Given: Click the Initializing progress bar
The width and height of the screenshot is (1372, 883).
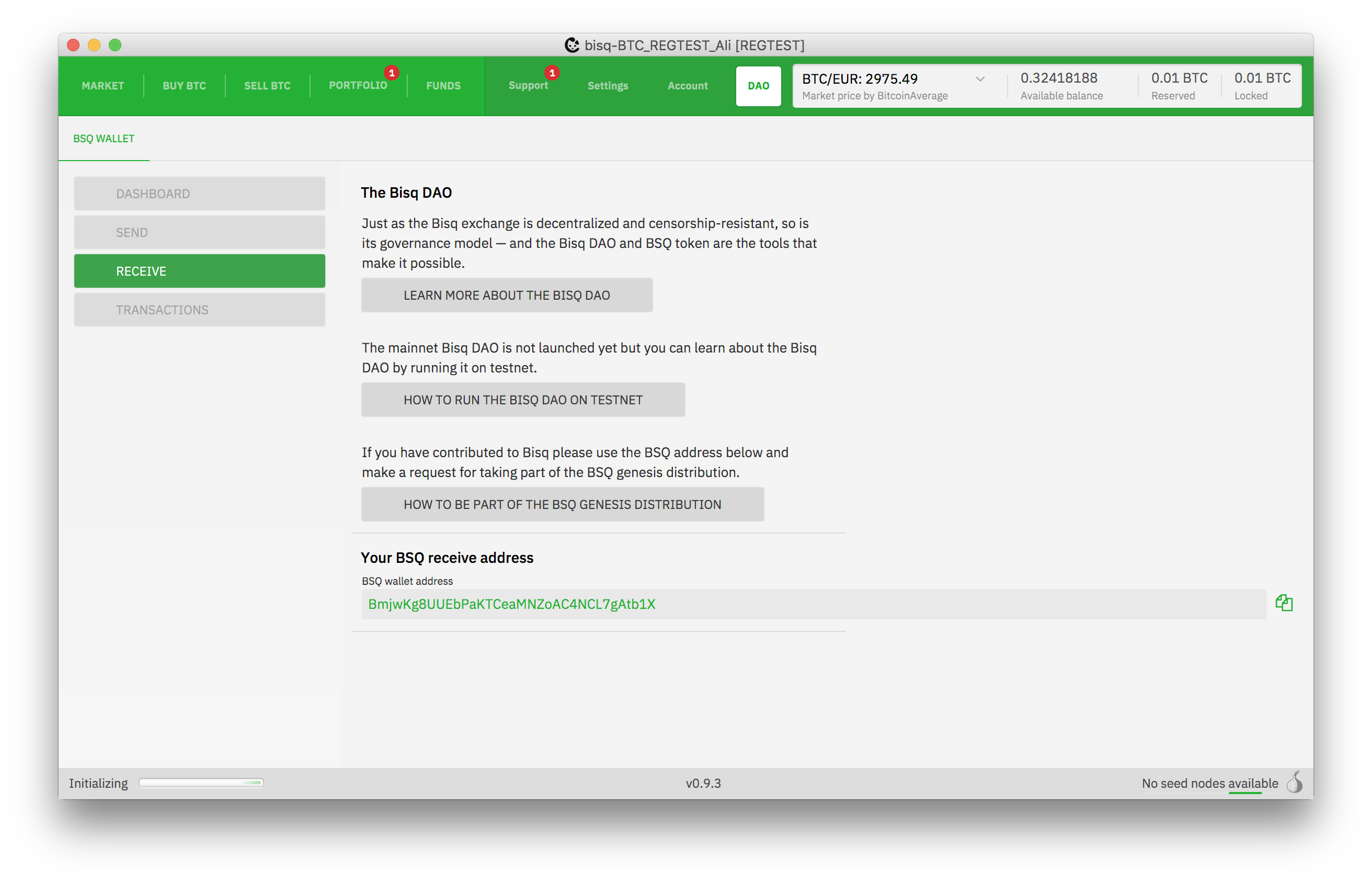Looking at the screenshot, I should click(x=201, y=783).
